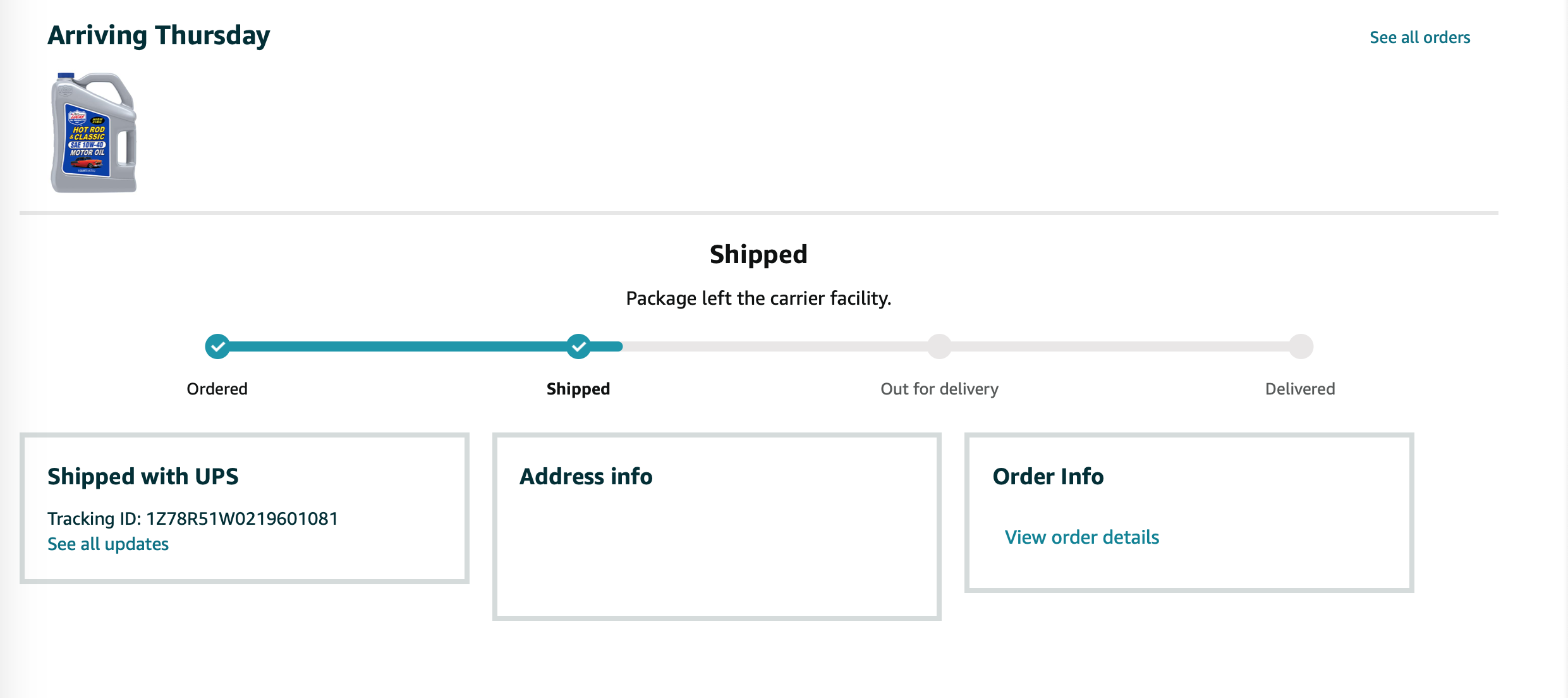Click the Ordered checkmark icon
Screen dimensions: 1568x698
[217, 346]
